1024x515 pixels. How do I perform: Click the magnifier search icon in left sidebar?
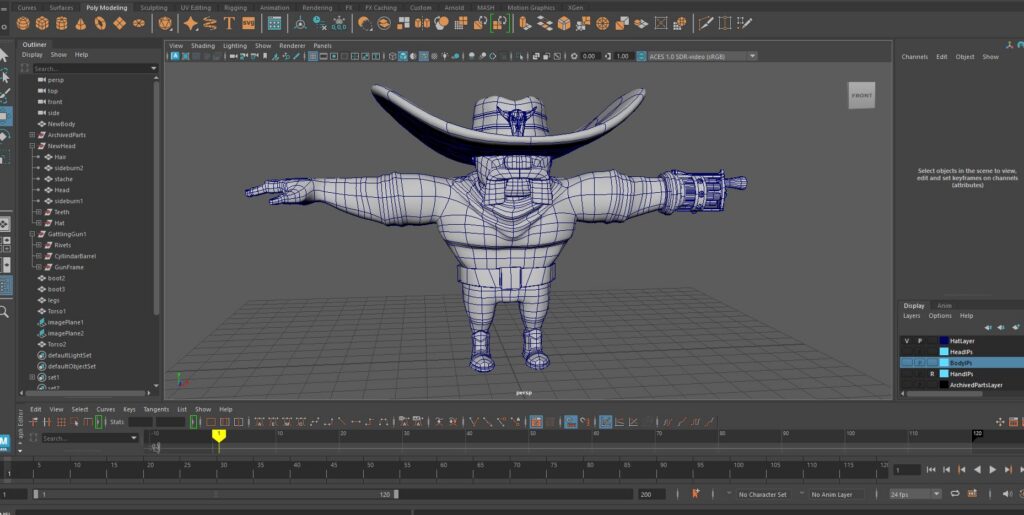pos(4,312)
